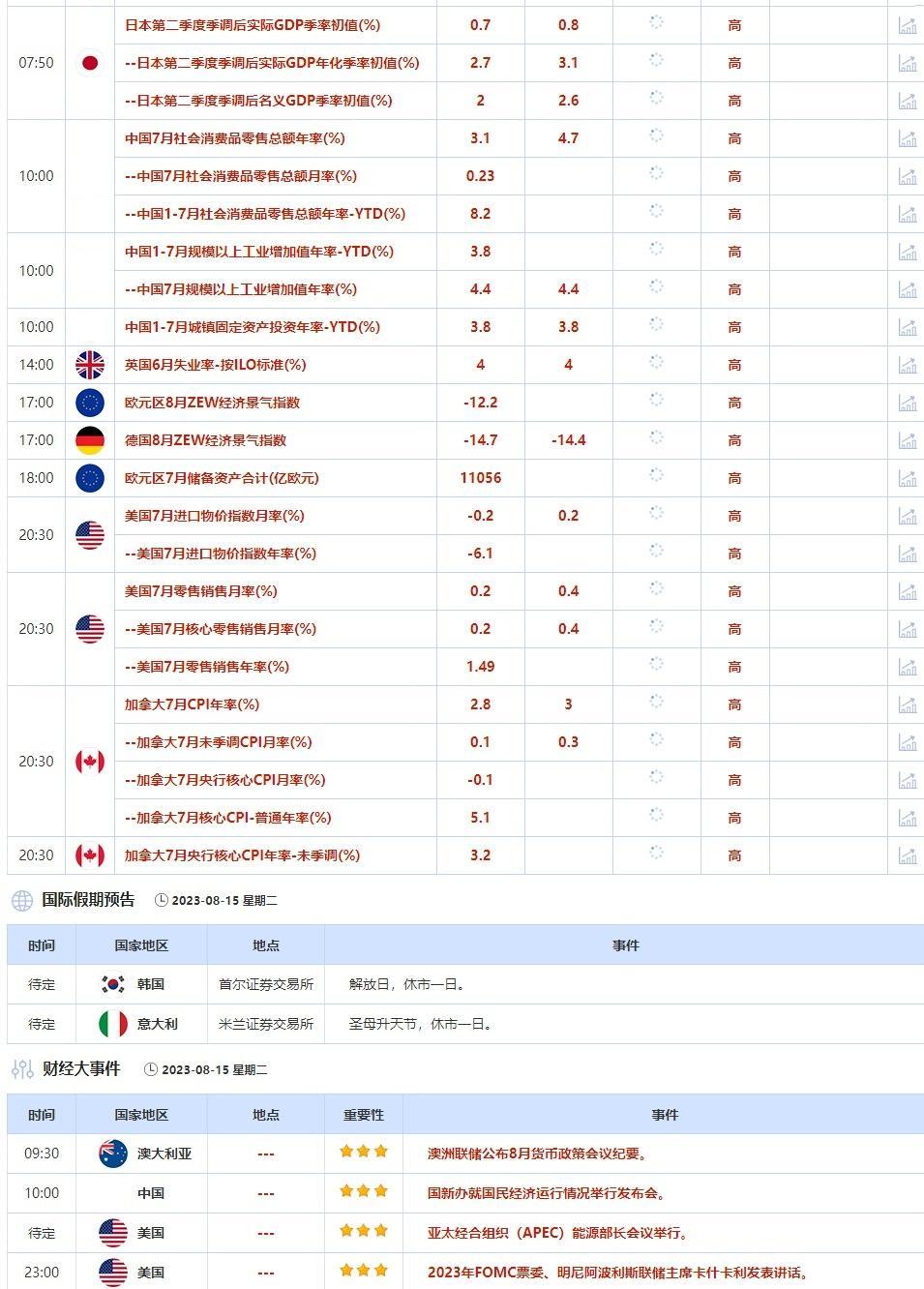Click the chart icon beside Japan Q2 GDP row
This screenshot has height=1289, width=924.
click(x=907, y=26)
